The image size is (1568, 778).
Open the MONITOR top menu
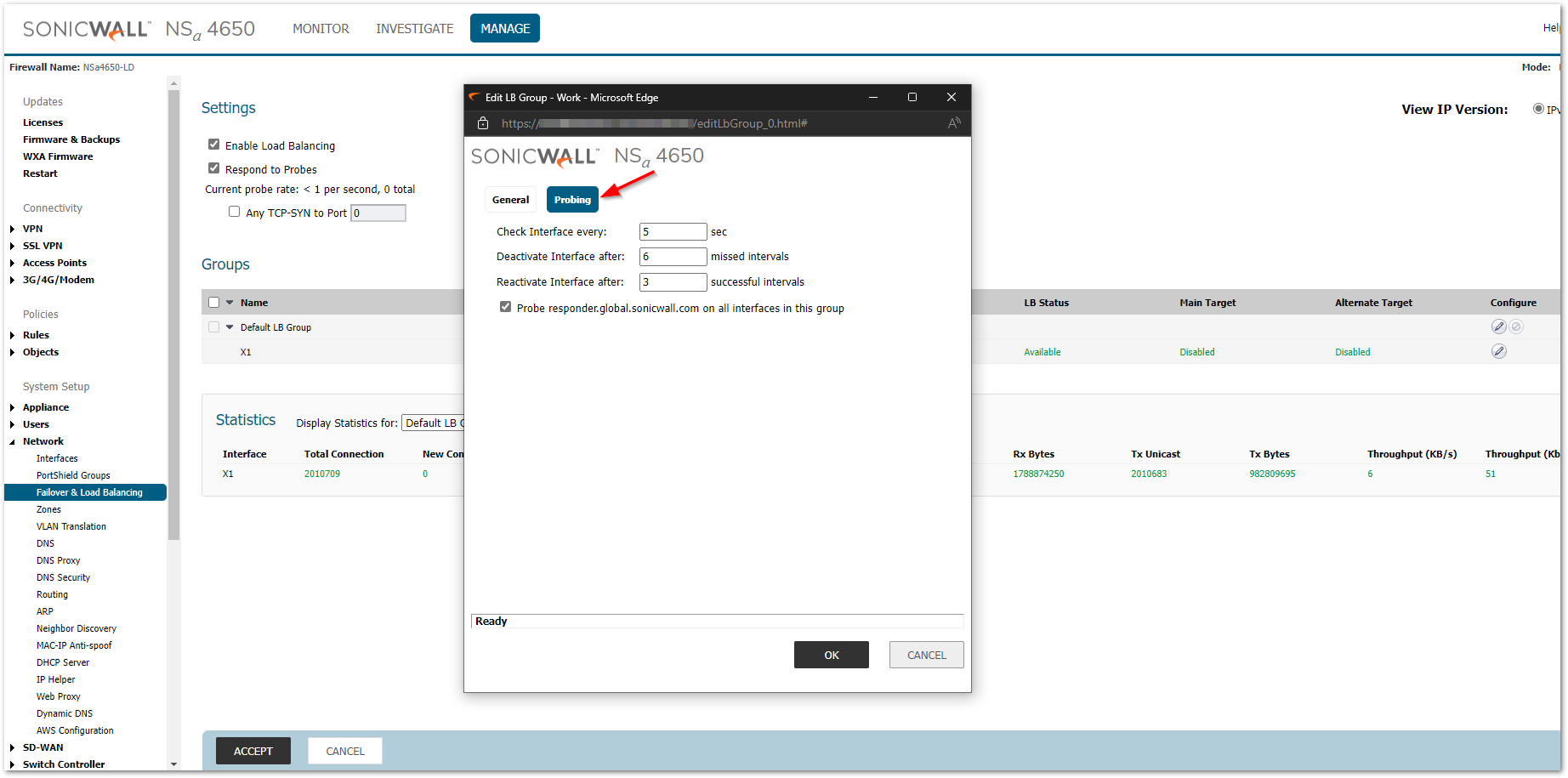(321, 29)
